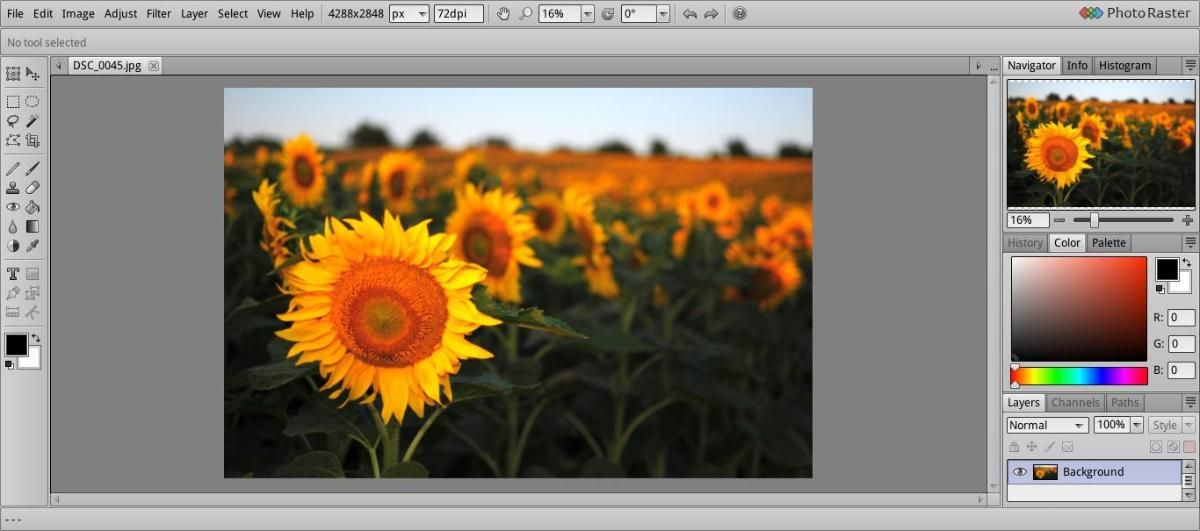Activate the Text tool
Screen dimensions: 1200x531
[13, 273]
